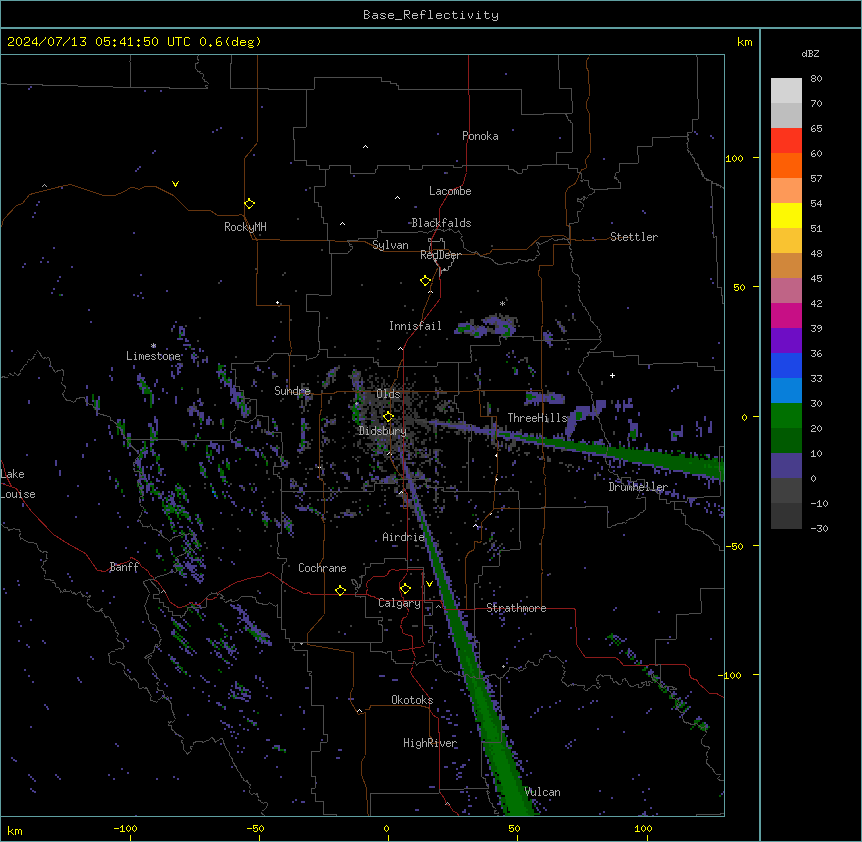Click the Strathmore label
862x842 pixels.
point(516,608)
